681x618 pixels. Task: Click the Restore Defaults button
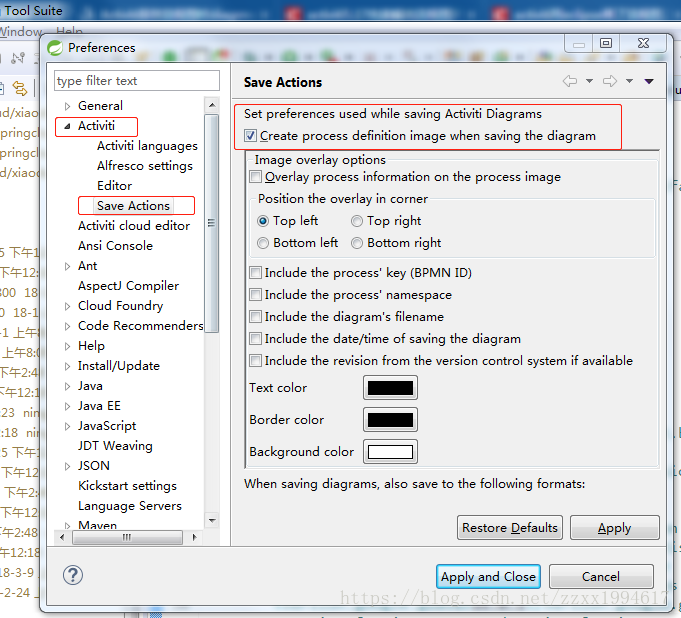pos(509,528)
